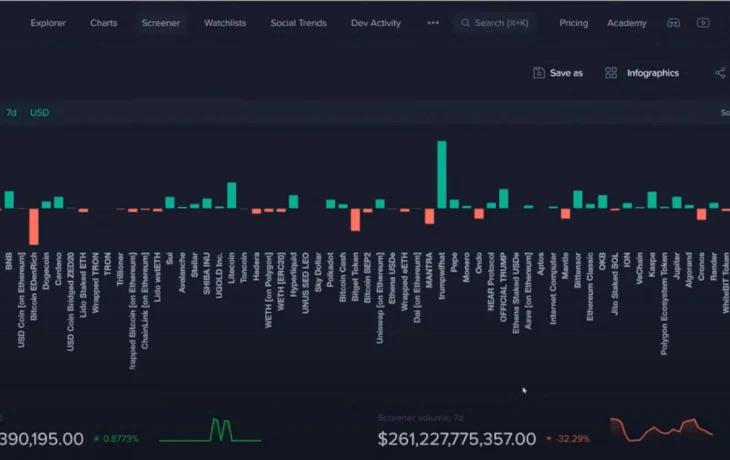
Task: Select the green Kaspa bar
Action: [652, 200]
